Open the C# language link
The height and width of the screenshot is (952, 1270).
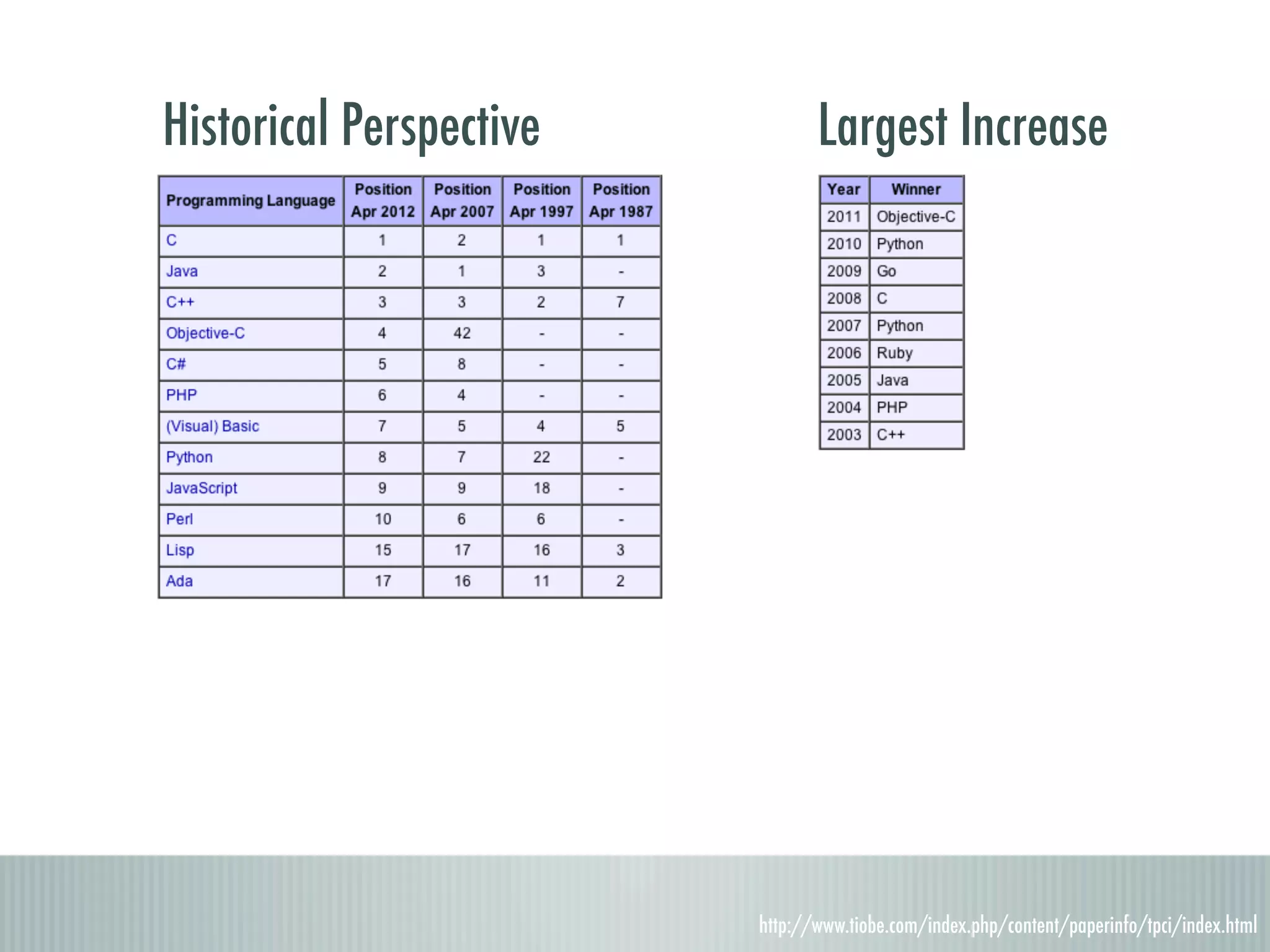click(175, 364)
